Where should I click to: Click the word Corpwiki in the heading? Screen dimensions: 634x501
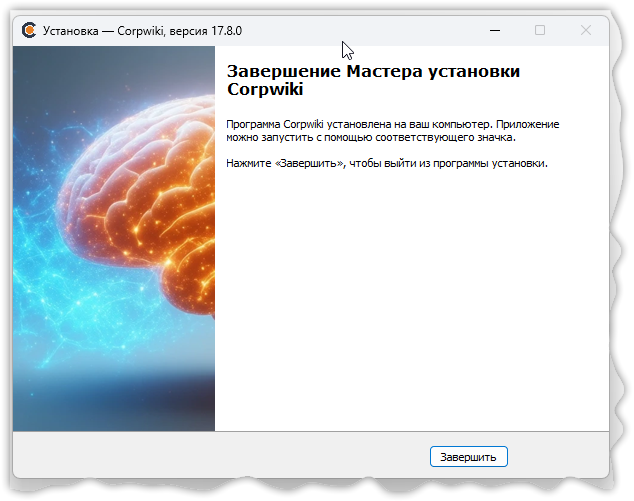click(x=265, y=90)
